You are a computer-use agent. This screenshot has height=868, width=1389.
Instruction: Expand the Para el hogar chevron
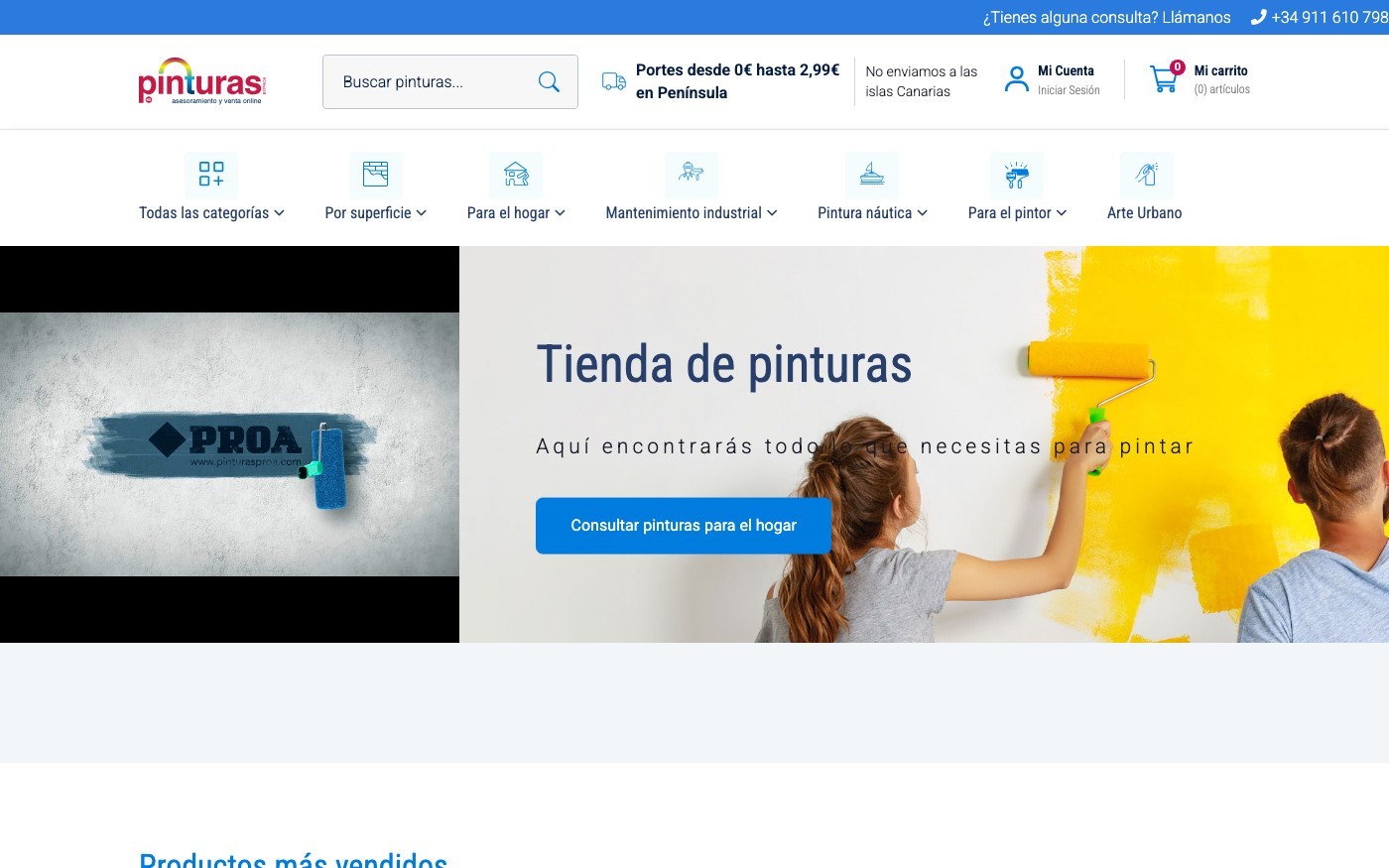[560, 213]
